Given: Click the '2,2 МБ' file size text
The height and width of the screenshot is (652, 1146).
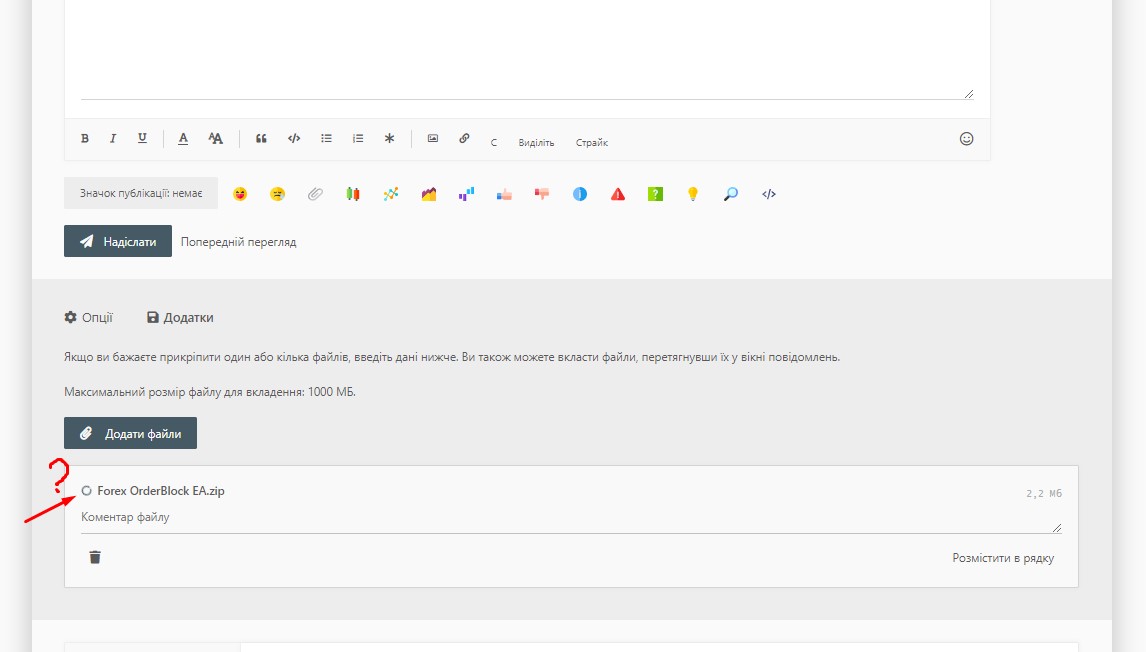Looking at the screenshot, I should [x=1044, y=493].
